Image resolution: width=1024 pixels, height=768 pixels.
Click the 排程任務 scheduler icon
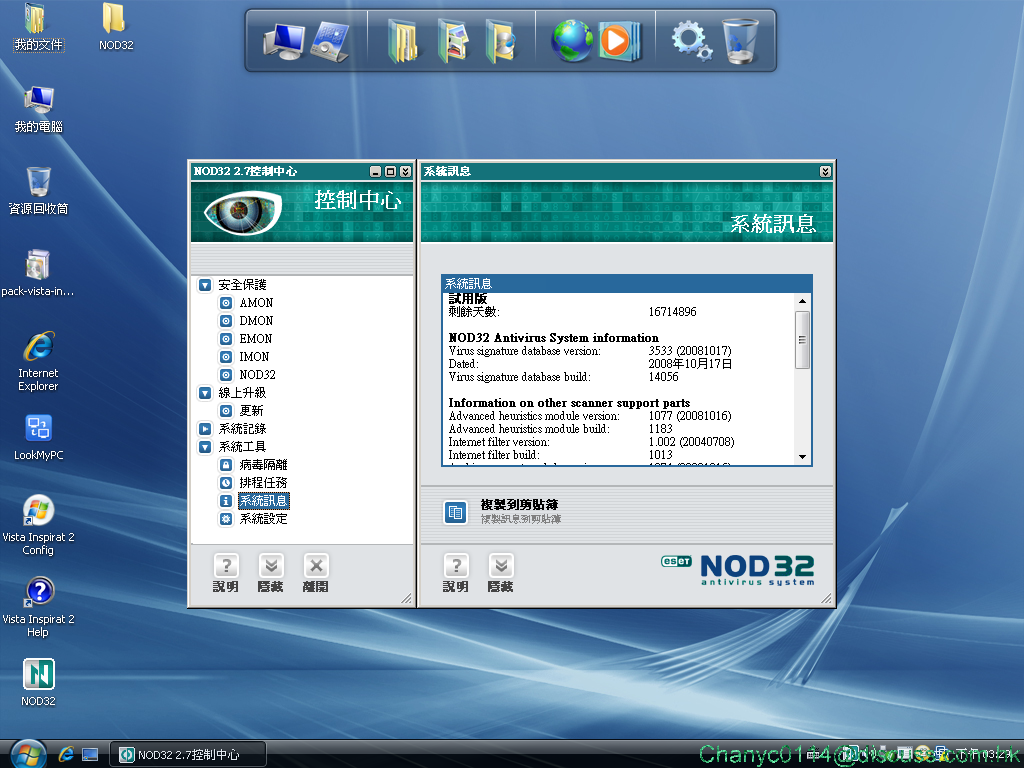225,483
